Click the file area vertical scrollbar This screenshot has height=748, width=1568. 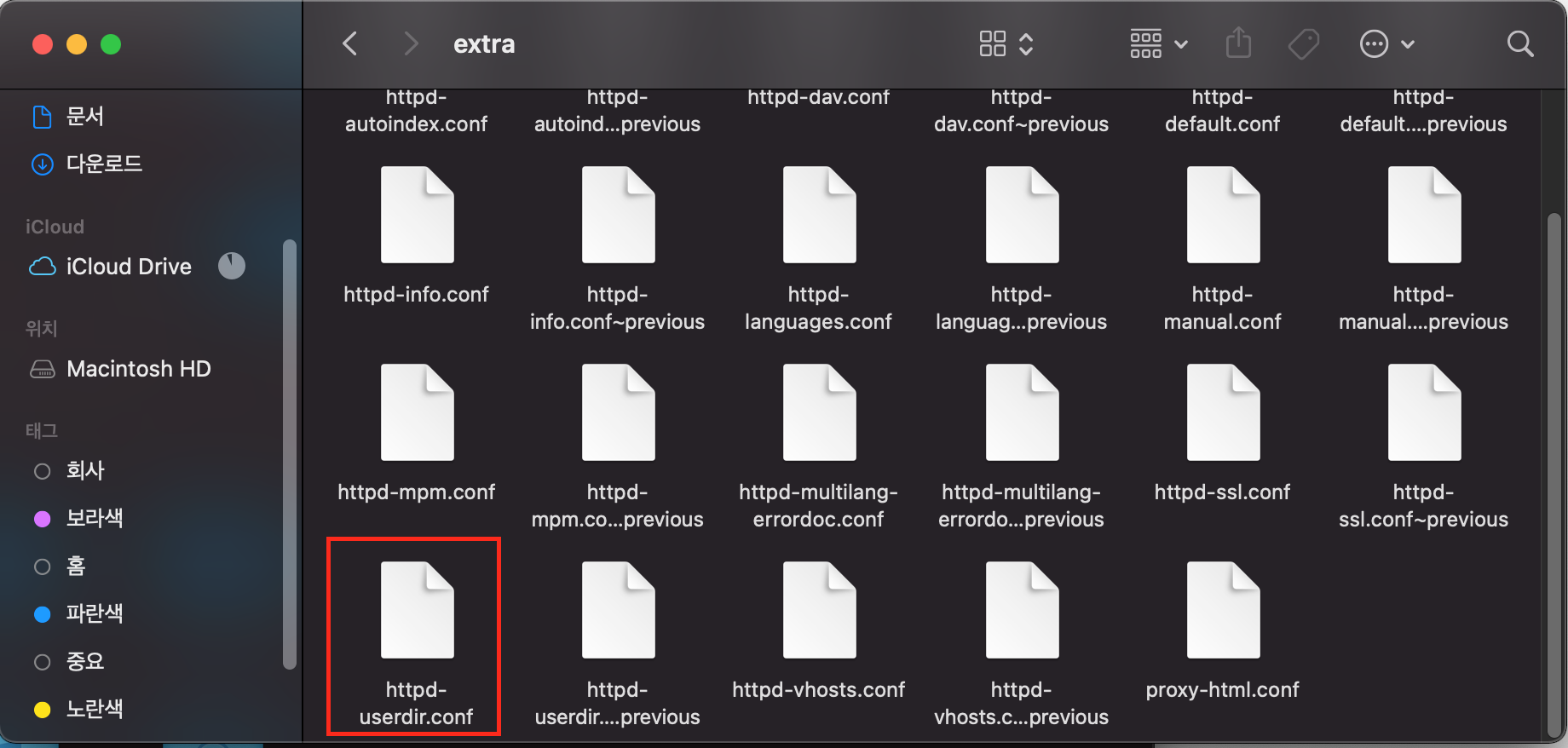(1554, 475)
